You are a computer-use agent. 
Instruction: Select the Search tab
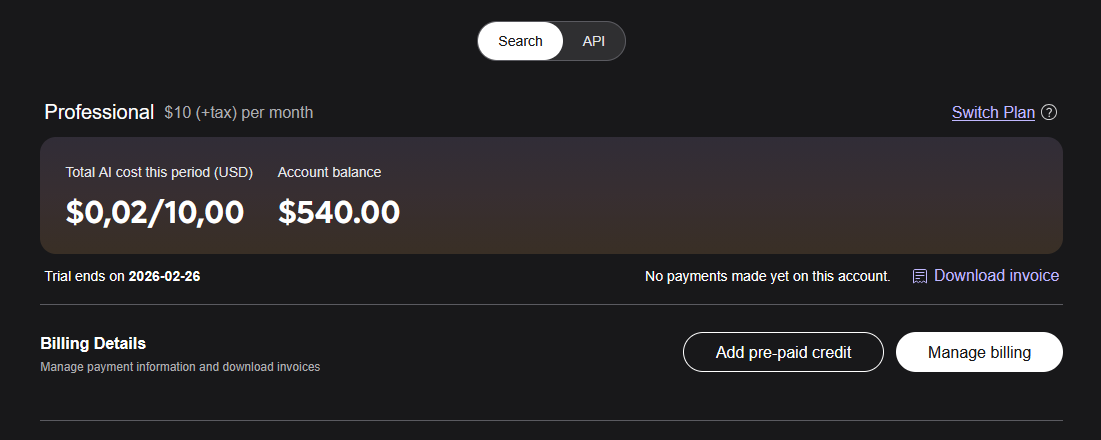pos(520,41)
